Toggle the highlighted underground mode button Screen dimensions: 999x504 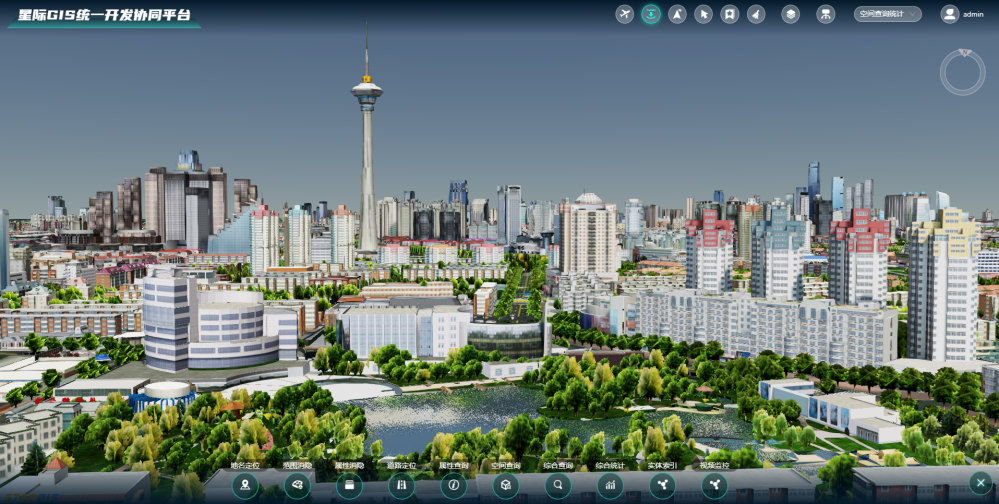651,14
